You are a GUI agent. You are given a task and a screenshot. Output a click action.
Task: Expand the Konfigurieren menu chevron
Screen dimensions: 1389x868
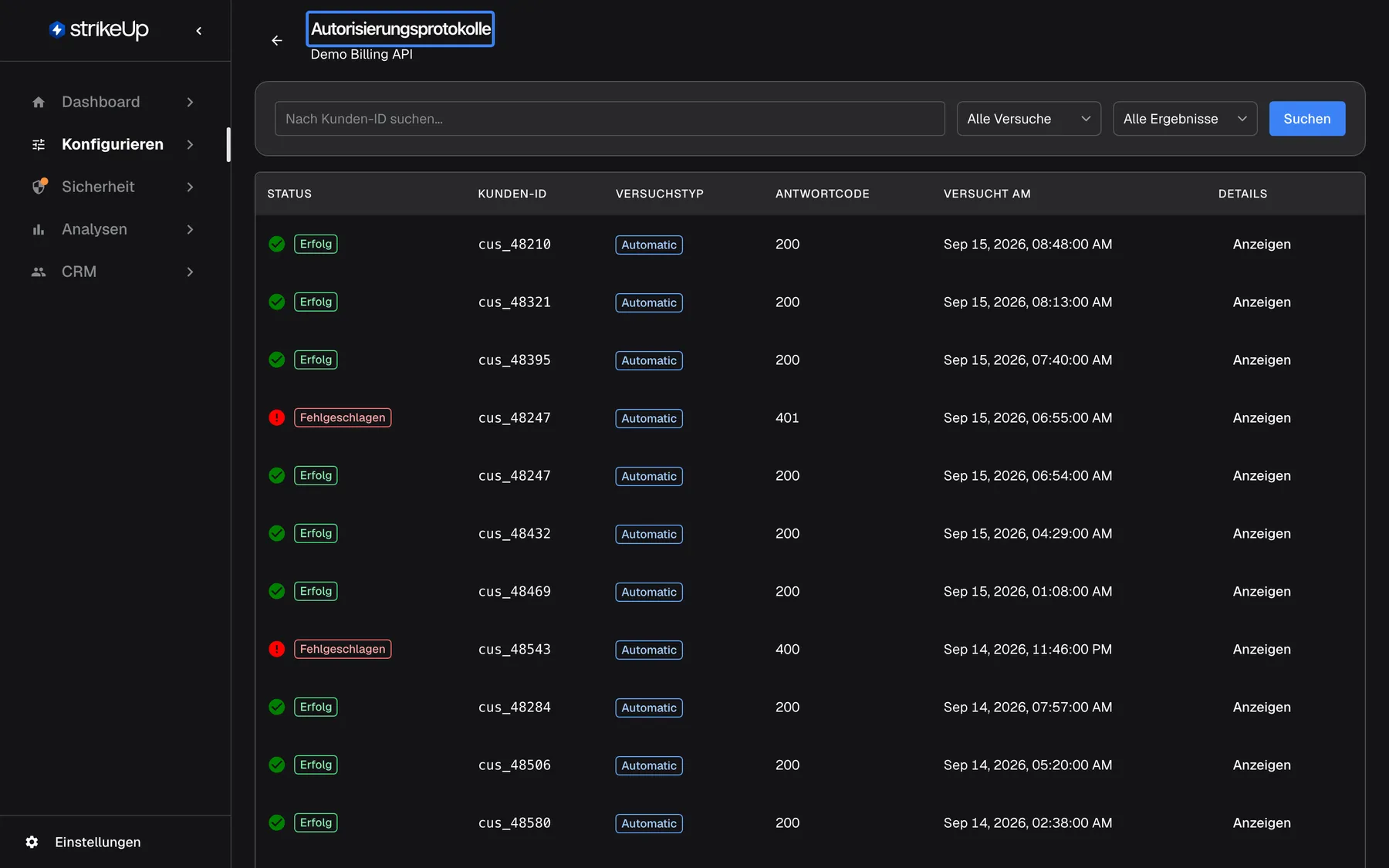(x=190, y=144)
